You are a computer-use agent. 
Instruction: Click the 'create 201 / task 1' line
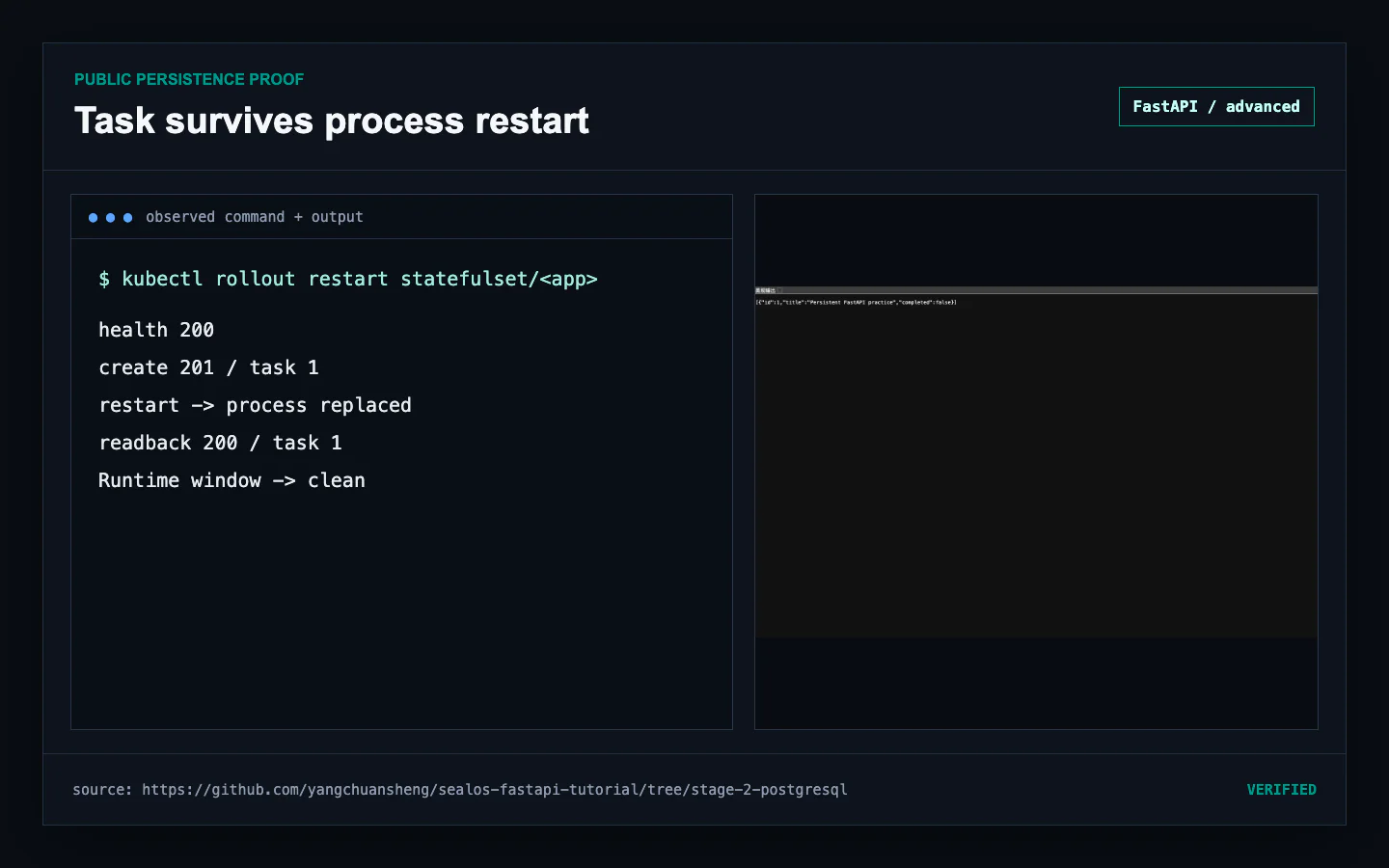(x=208, y=367)
